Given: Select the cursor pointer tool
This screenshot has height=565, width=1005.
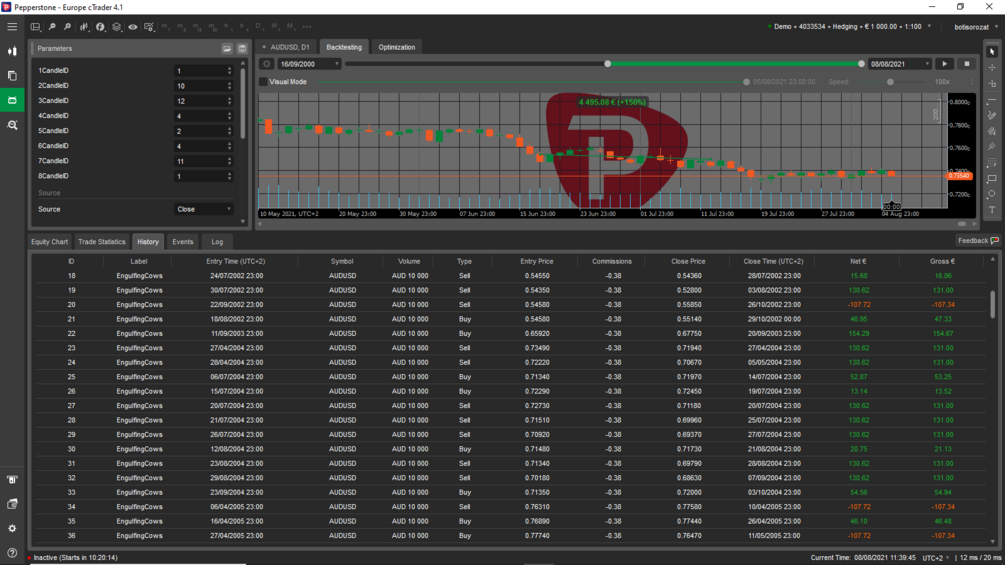Looking at the screenshot, I should click(x=992, y=52).
